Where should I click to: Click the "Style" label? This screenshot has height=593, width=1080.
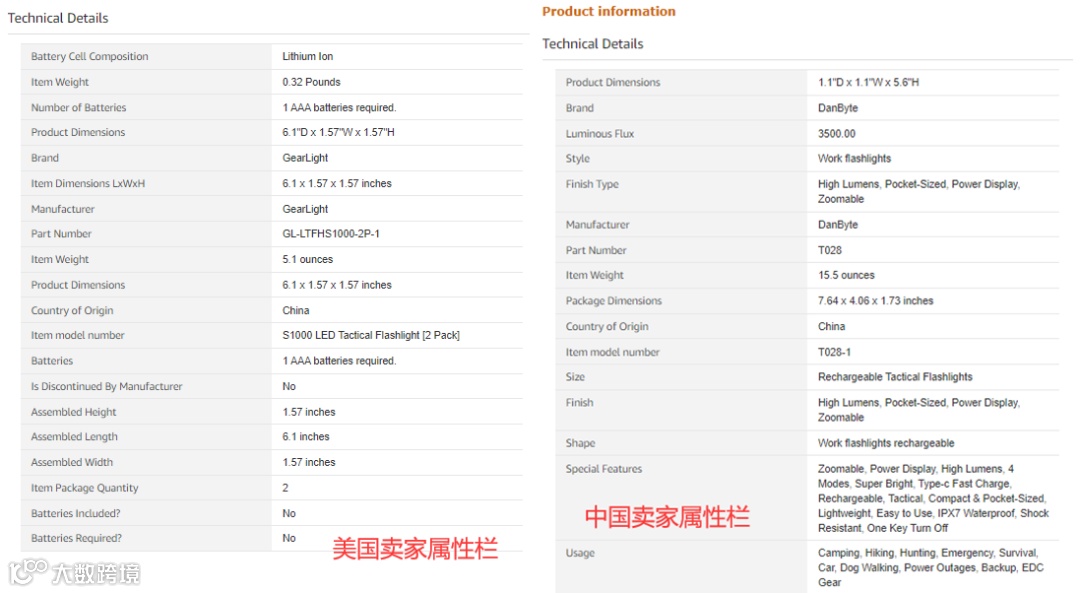pos(578,158)
